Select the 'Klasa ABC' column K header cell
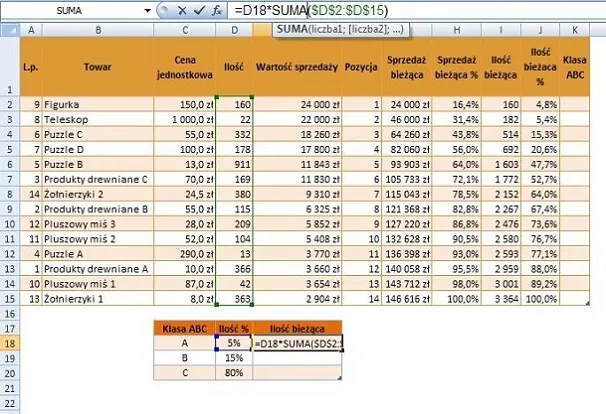This screenshot has height=414, width=606. [575, 66]
